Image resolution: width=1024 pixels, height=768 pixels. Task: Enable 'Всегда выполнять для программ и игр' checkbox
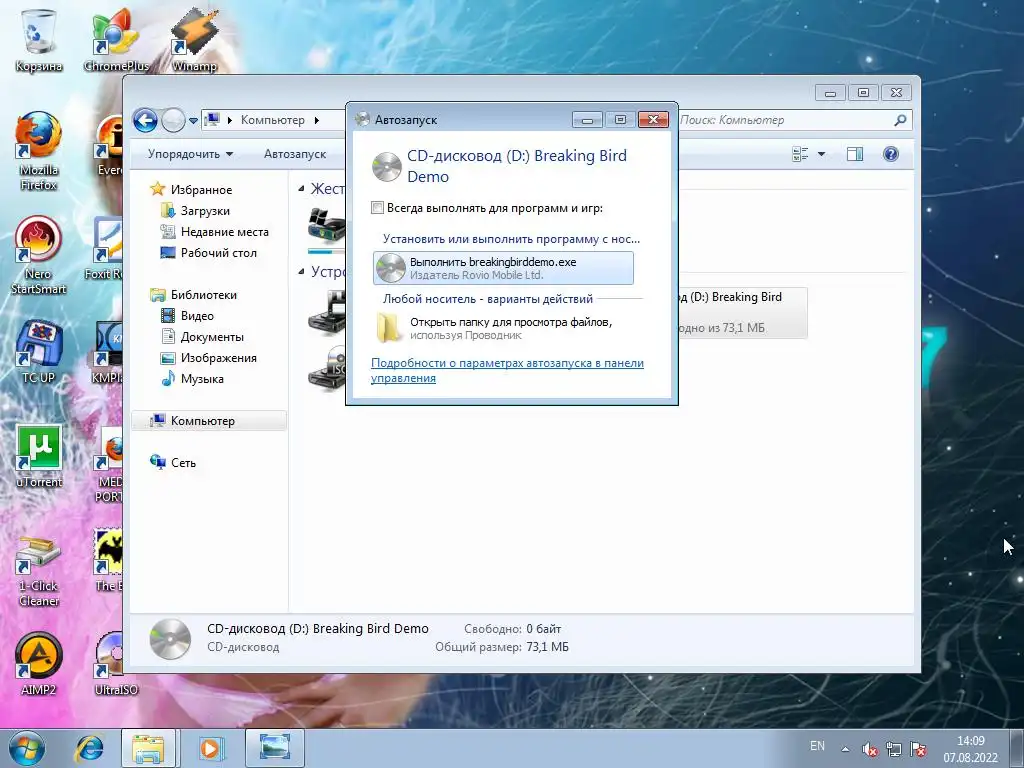tap(377, 208)
